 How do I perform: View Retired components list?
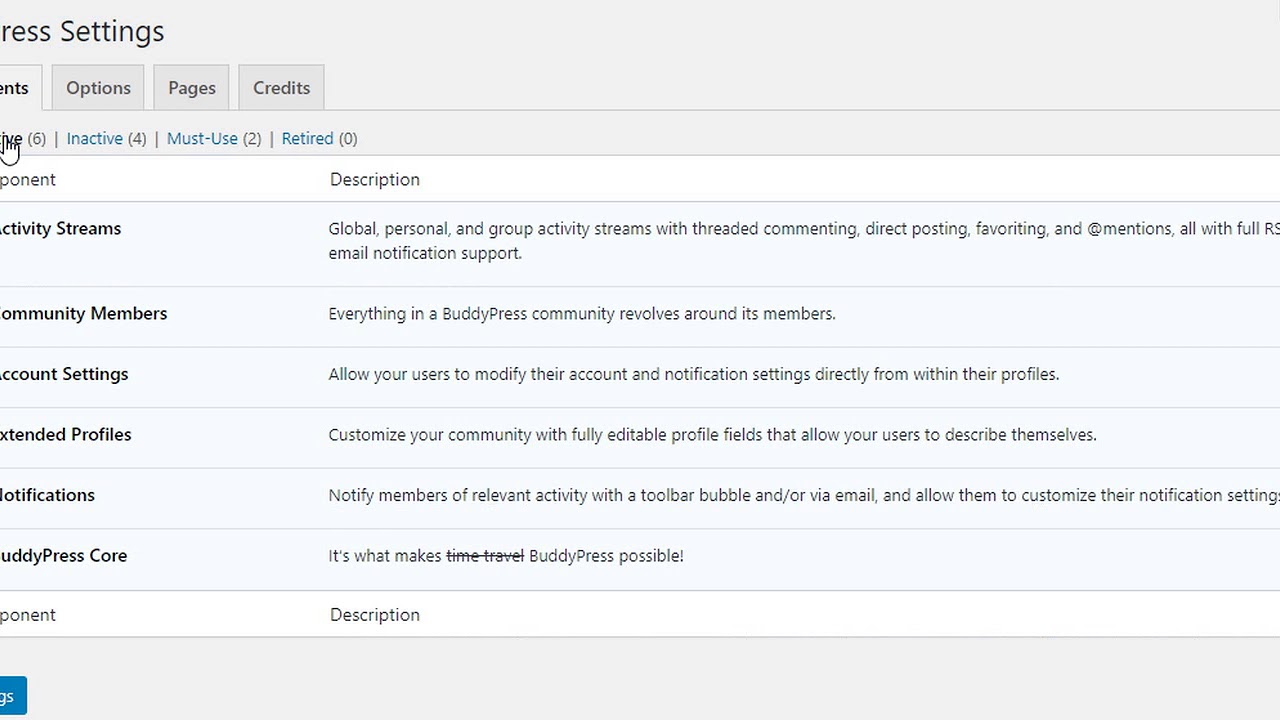(307, 139)
